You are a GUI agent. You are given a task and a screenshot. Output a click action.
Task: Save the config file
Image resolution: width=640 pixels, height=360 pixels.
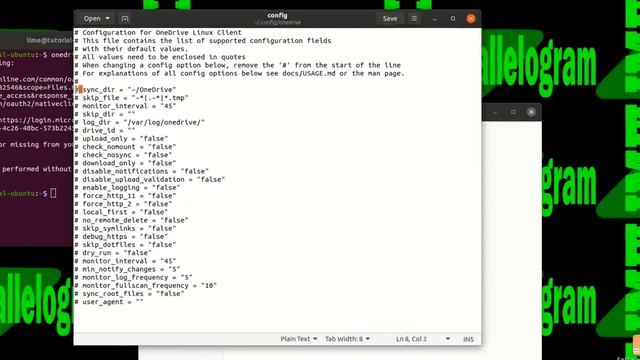click(x=390, y=19)
